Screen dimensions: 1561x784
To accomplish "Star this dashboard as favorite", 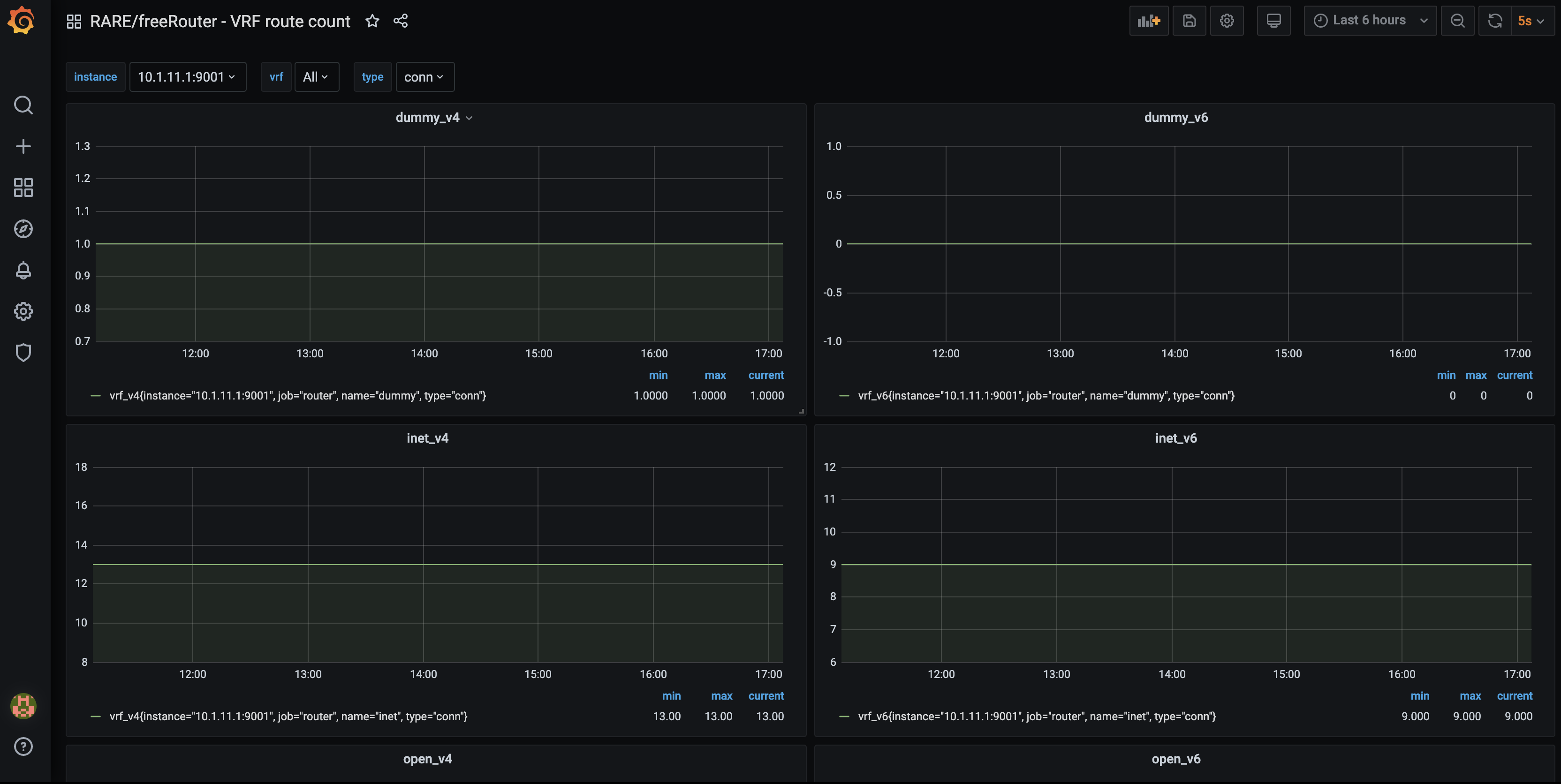I will pos(372,21).
